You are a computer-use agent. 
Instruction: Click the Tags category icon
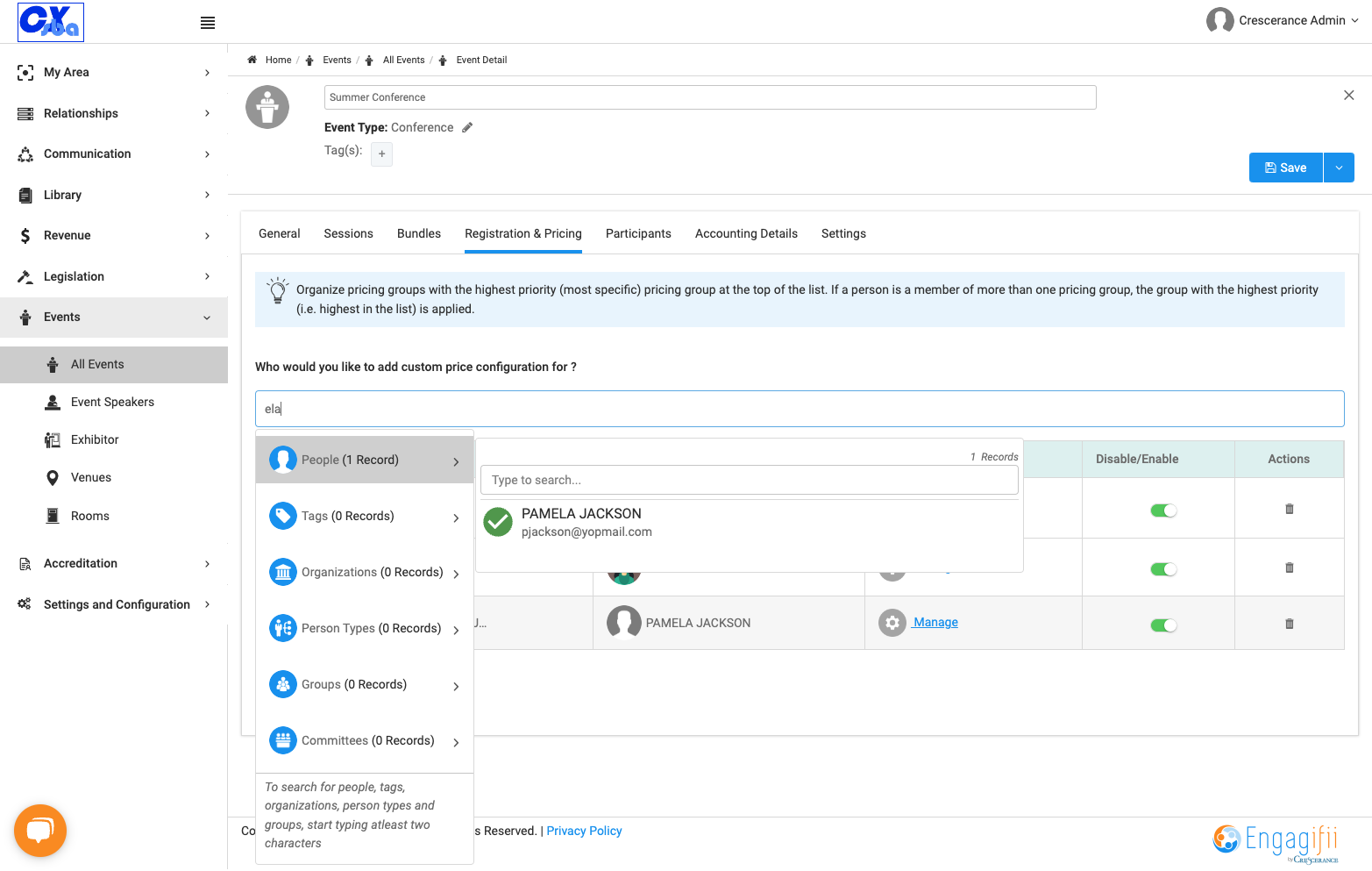283,516
